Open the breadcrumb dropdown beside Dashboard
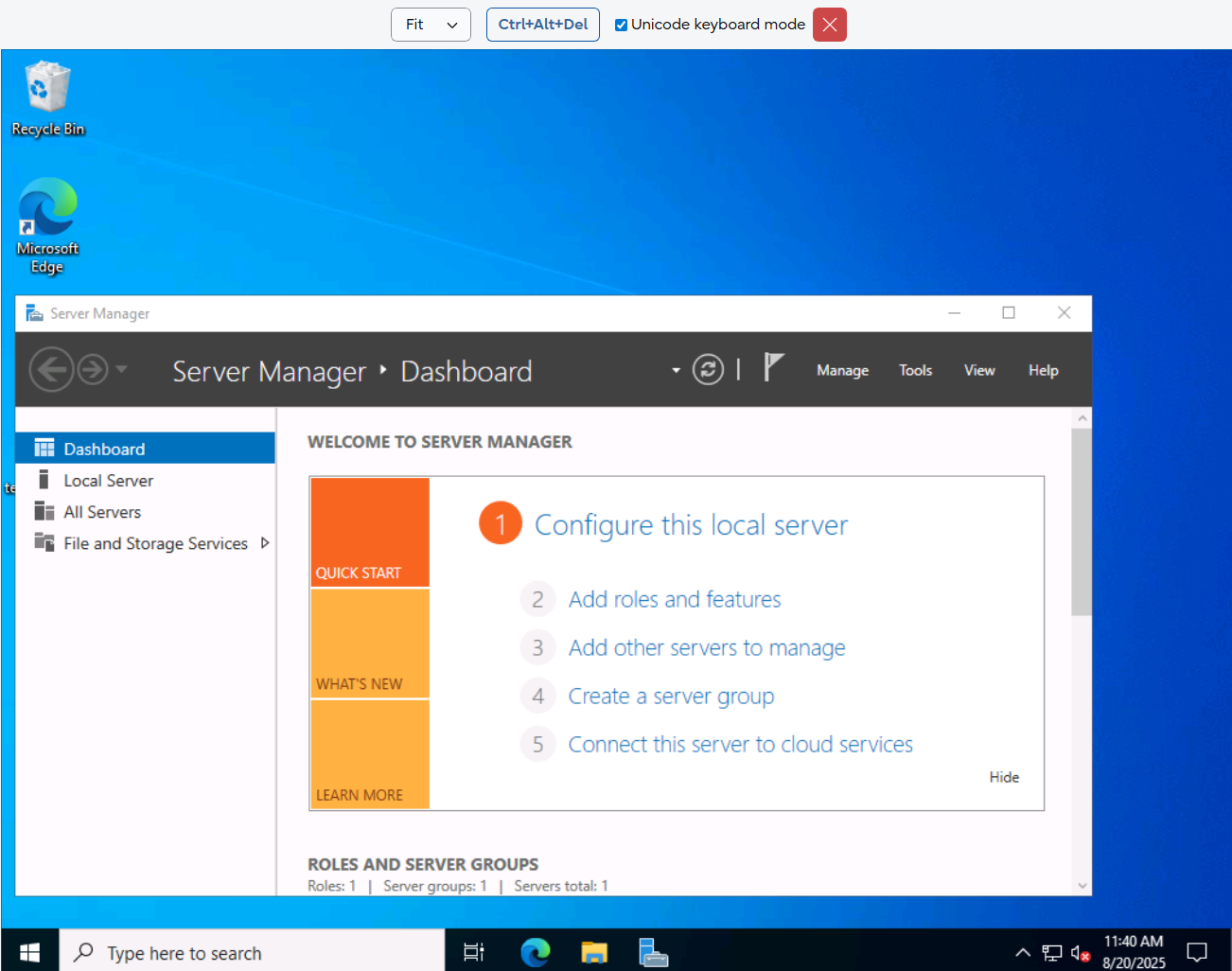The width and height of the screenshot is (1232, 971). 676,369
